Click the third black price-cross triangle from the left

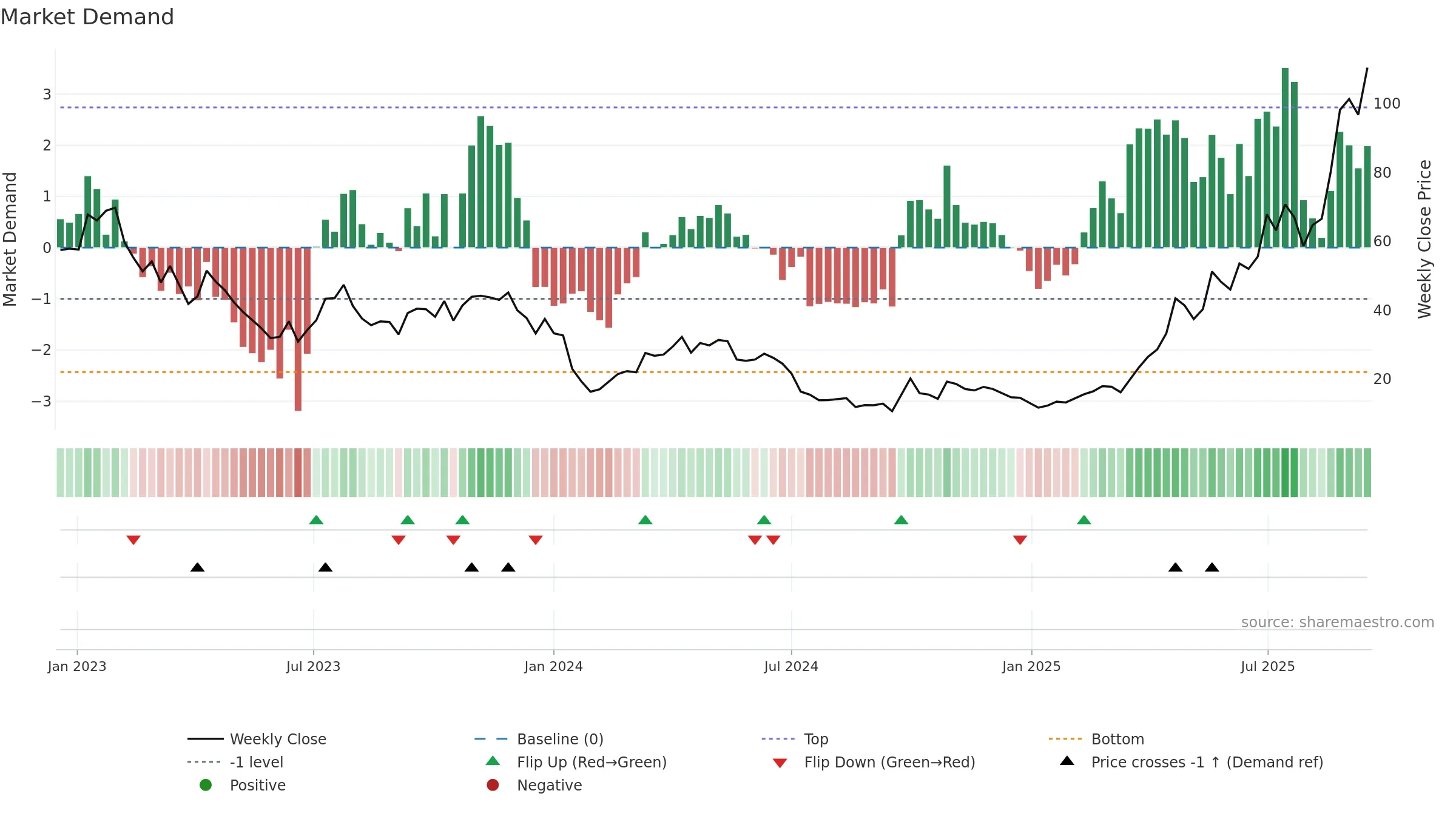click(x=471, y=567)
